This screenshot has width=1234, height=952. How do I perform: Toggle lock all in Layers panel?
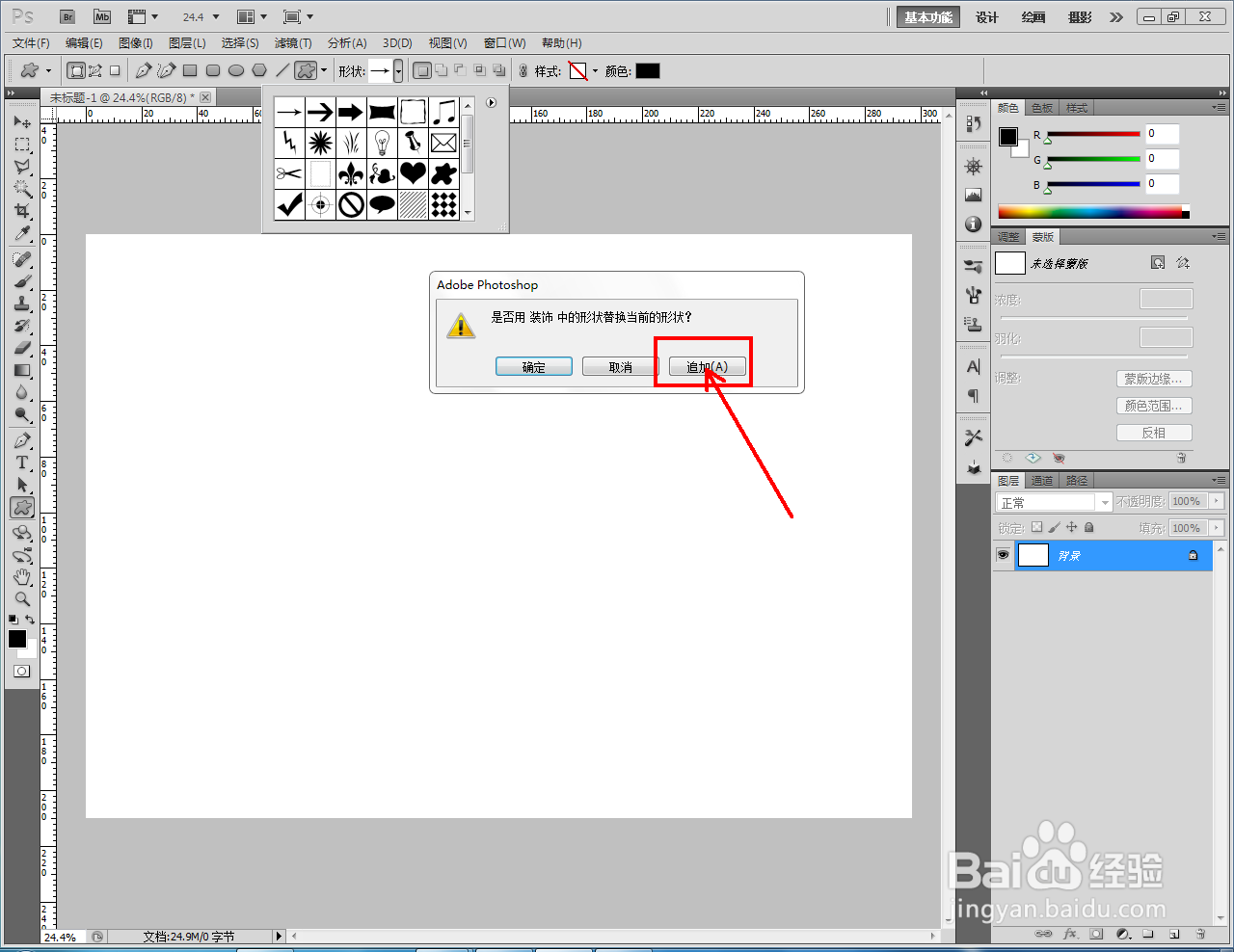1088,527
